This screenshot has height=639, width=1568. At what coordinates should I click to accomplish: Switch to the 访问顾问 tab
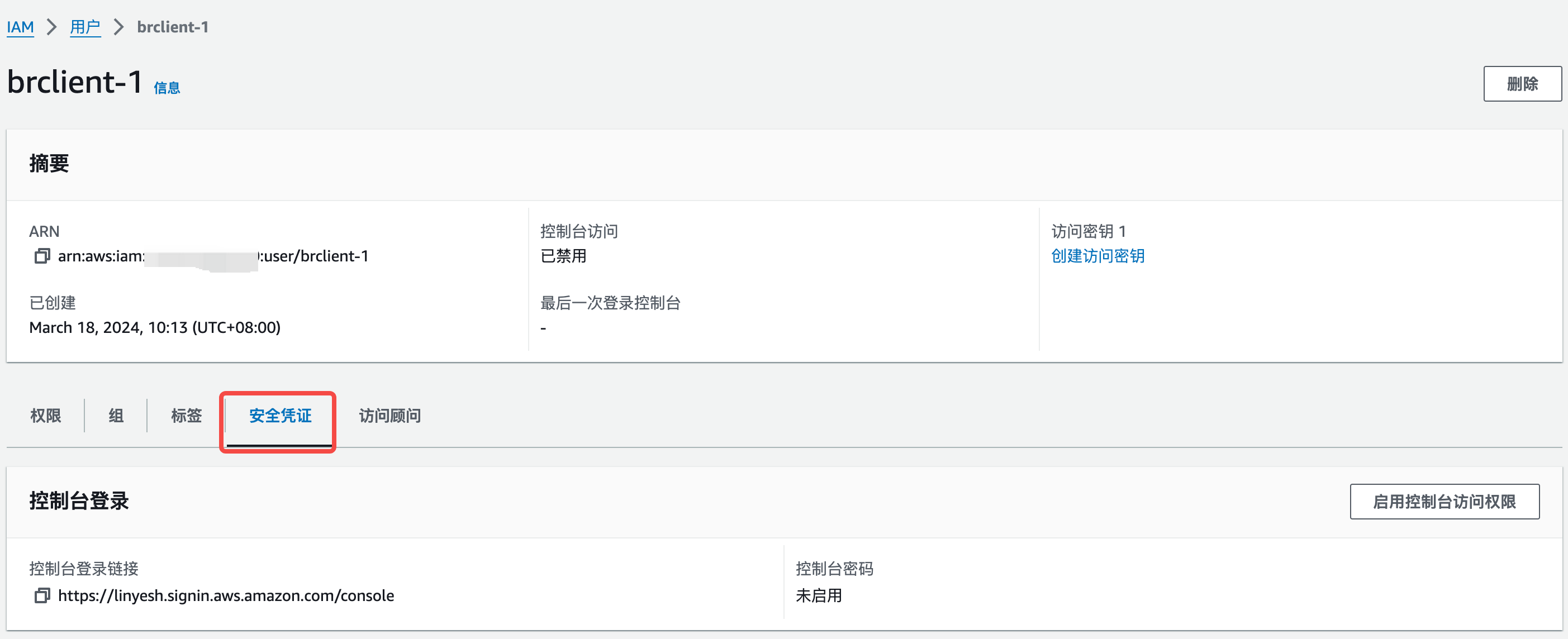click(x=389, y=416)
